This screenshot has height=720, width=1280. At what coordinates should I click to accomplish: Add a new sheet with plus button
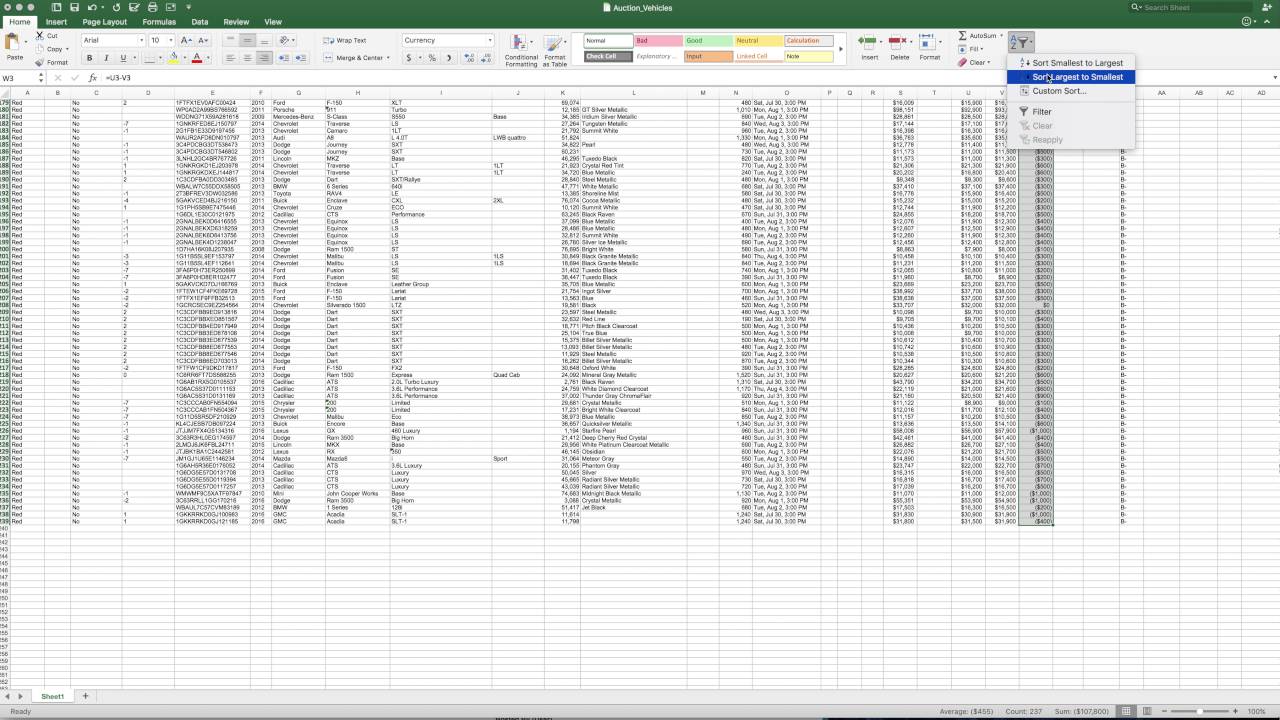(85, 696)
